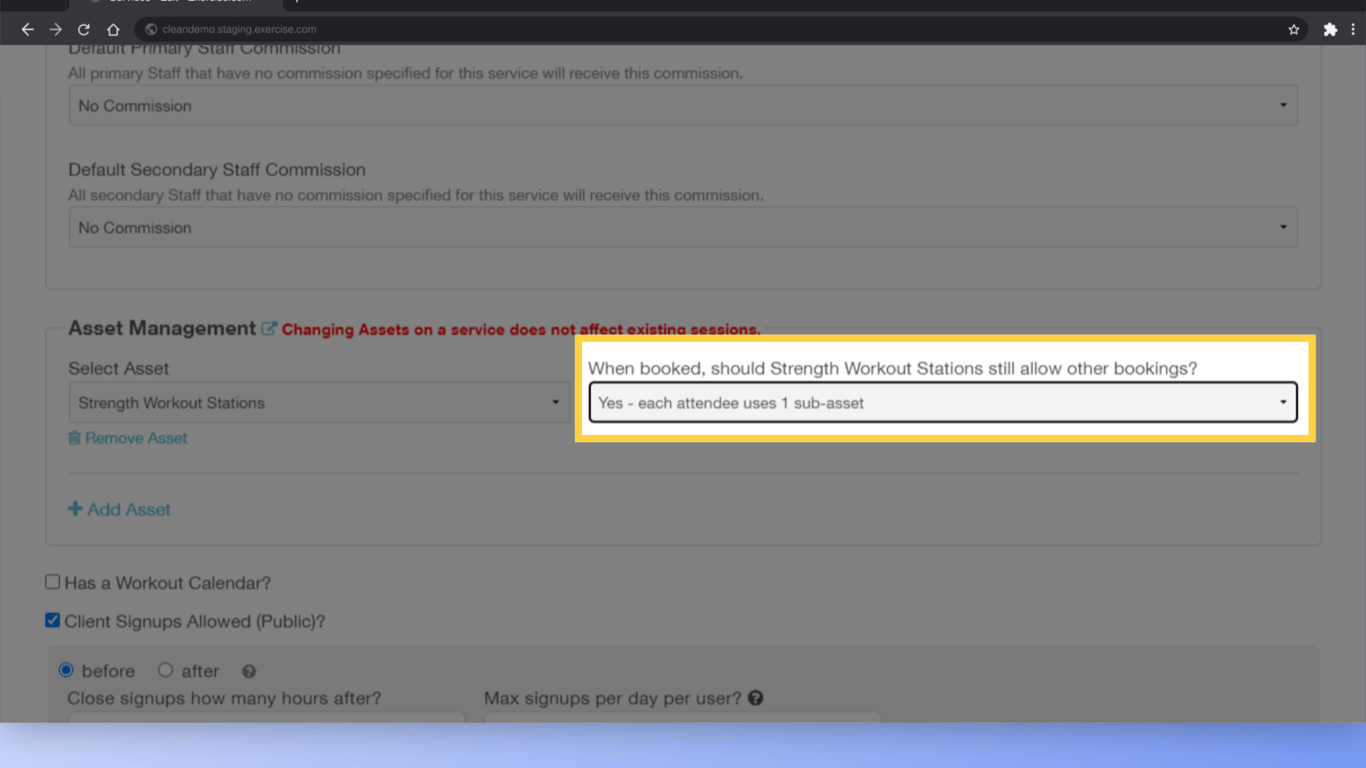The height and width of the screenshot is (768, 1366).
Task: Click the help icon next to before/after options
Action: coord(248,670)
